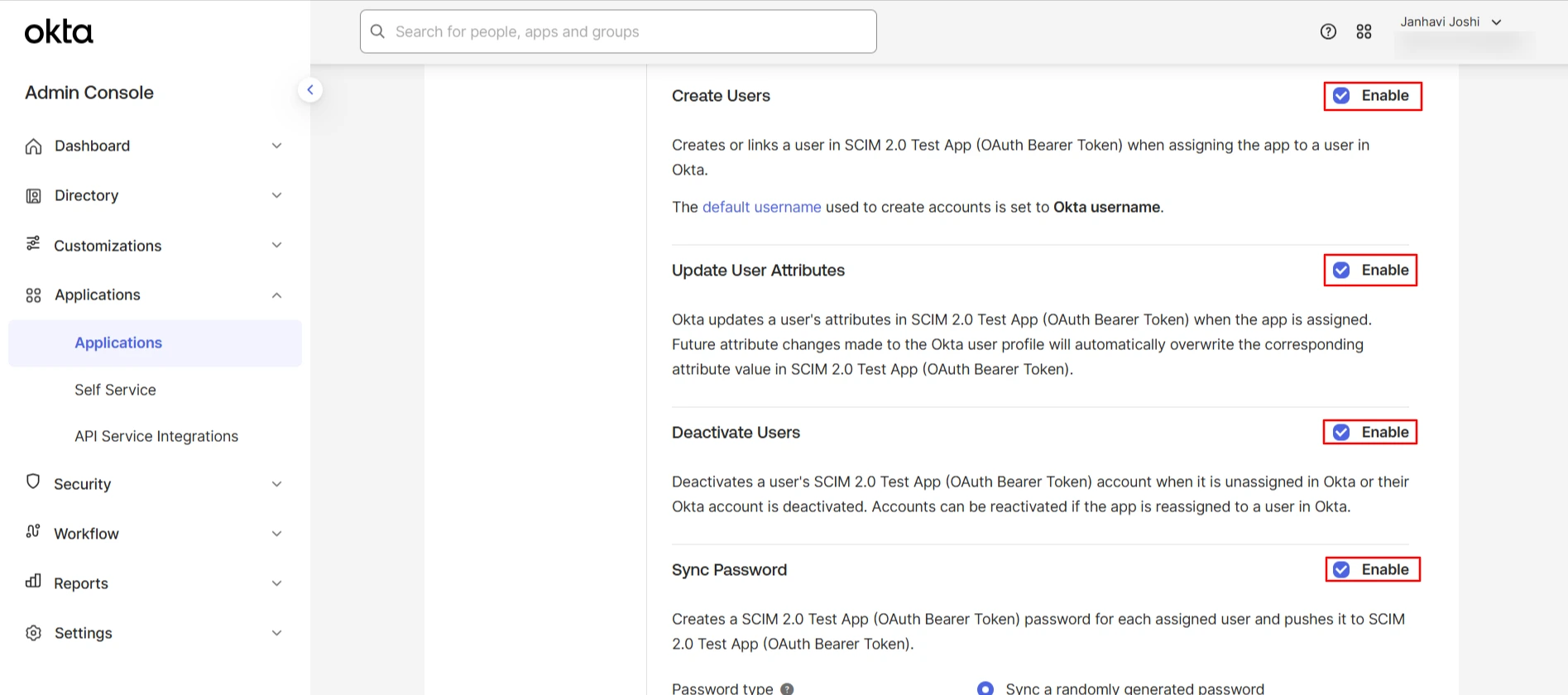
Task: Toggle Sync Password Enable checkbox
Action: pos(1341,570)
